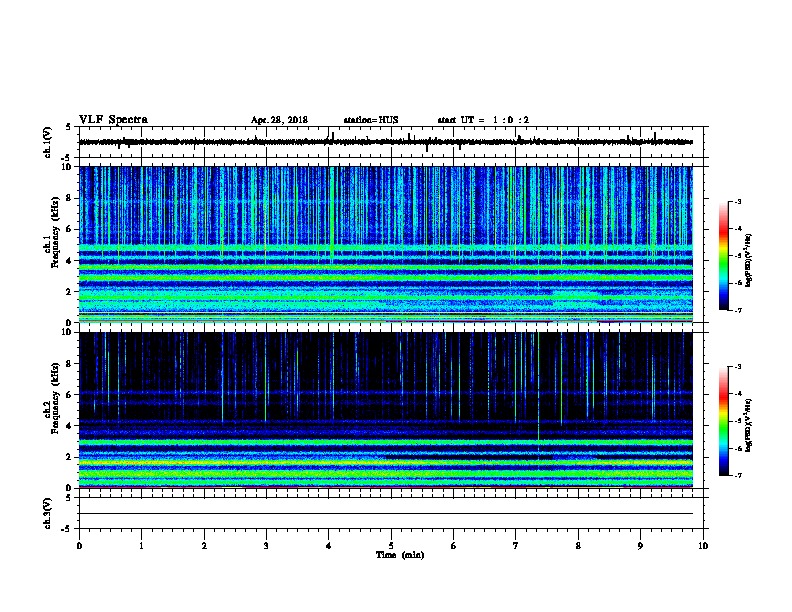This screenshot has height=612, width=792.
Task: Click the ch.2 spectrogram color scale bar
Action: click(724, 421)
